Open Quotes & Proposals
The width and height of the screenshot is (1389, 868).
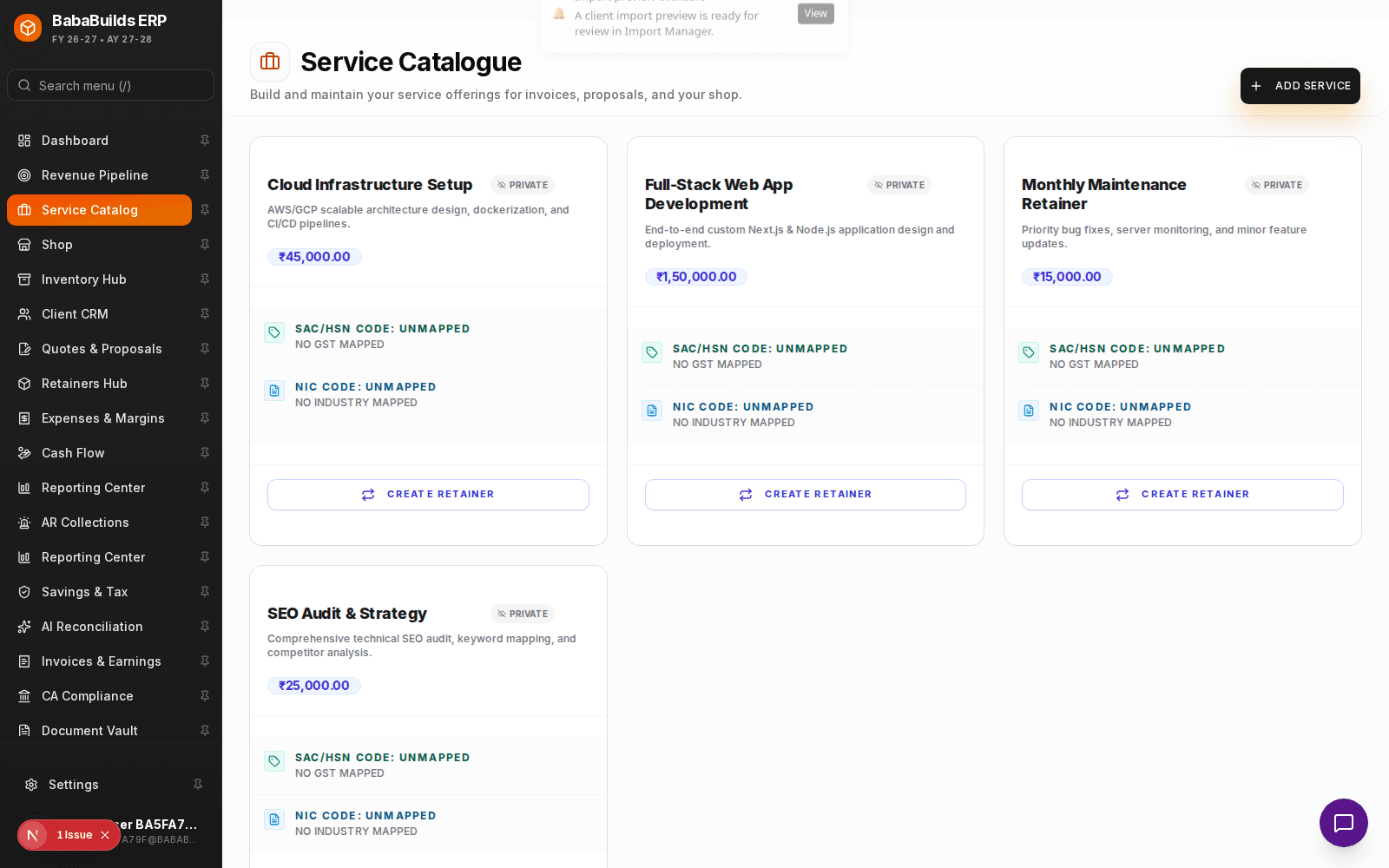tap(99, 349)
